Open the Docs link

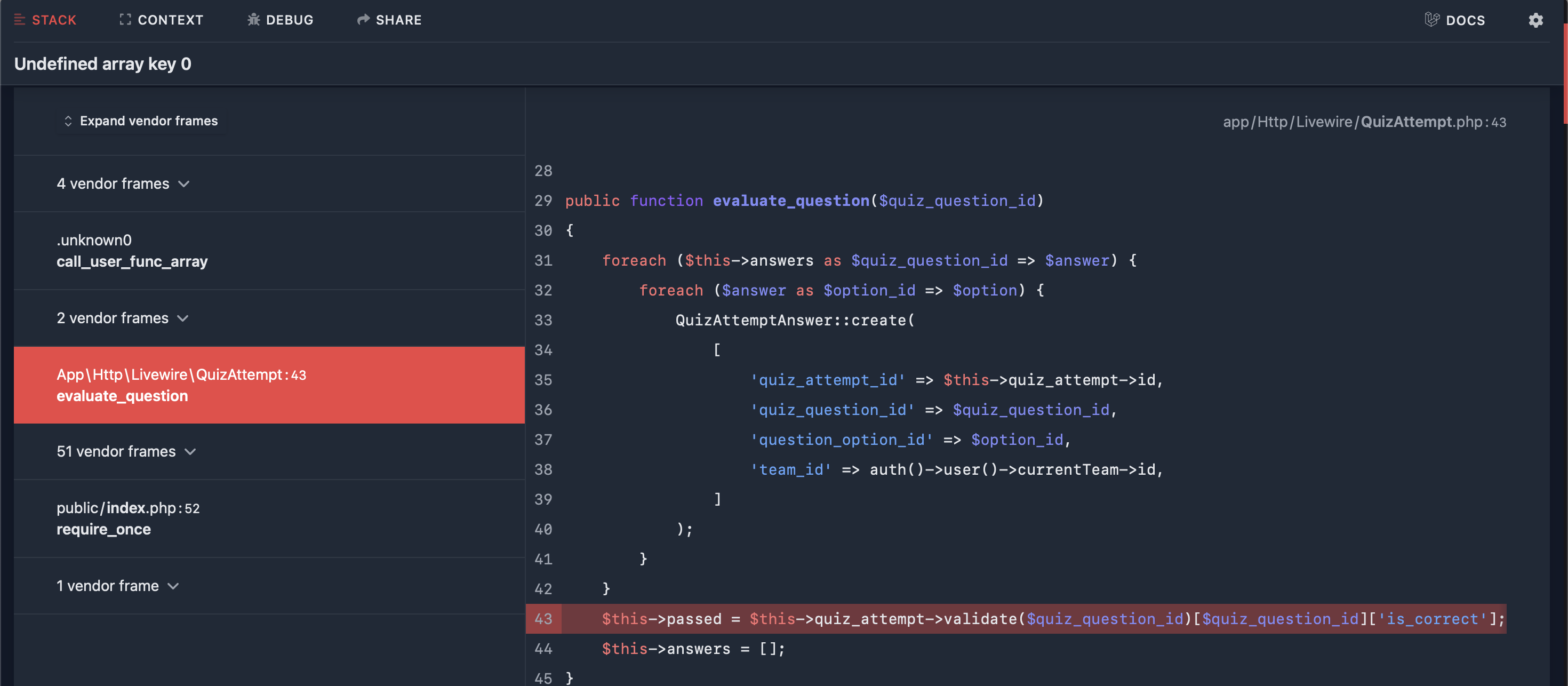[1465, 20]
